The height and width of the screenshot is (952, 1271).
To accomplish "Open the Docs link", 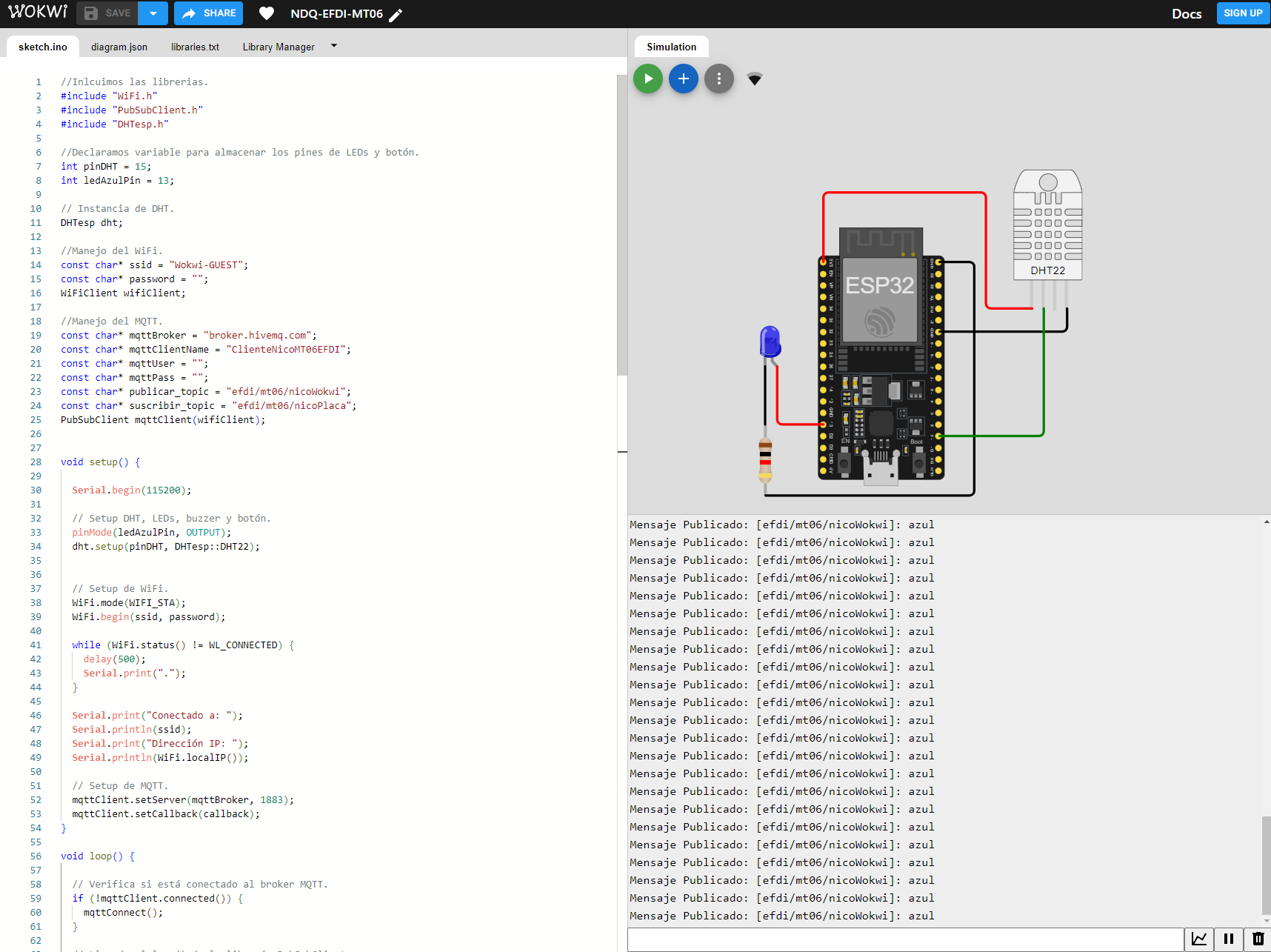I will [1187, 13].
